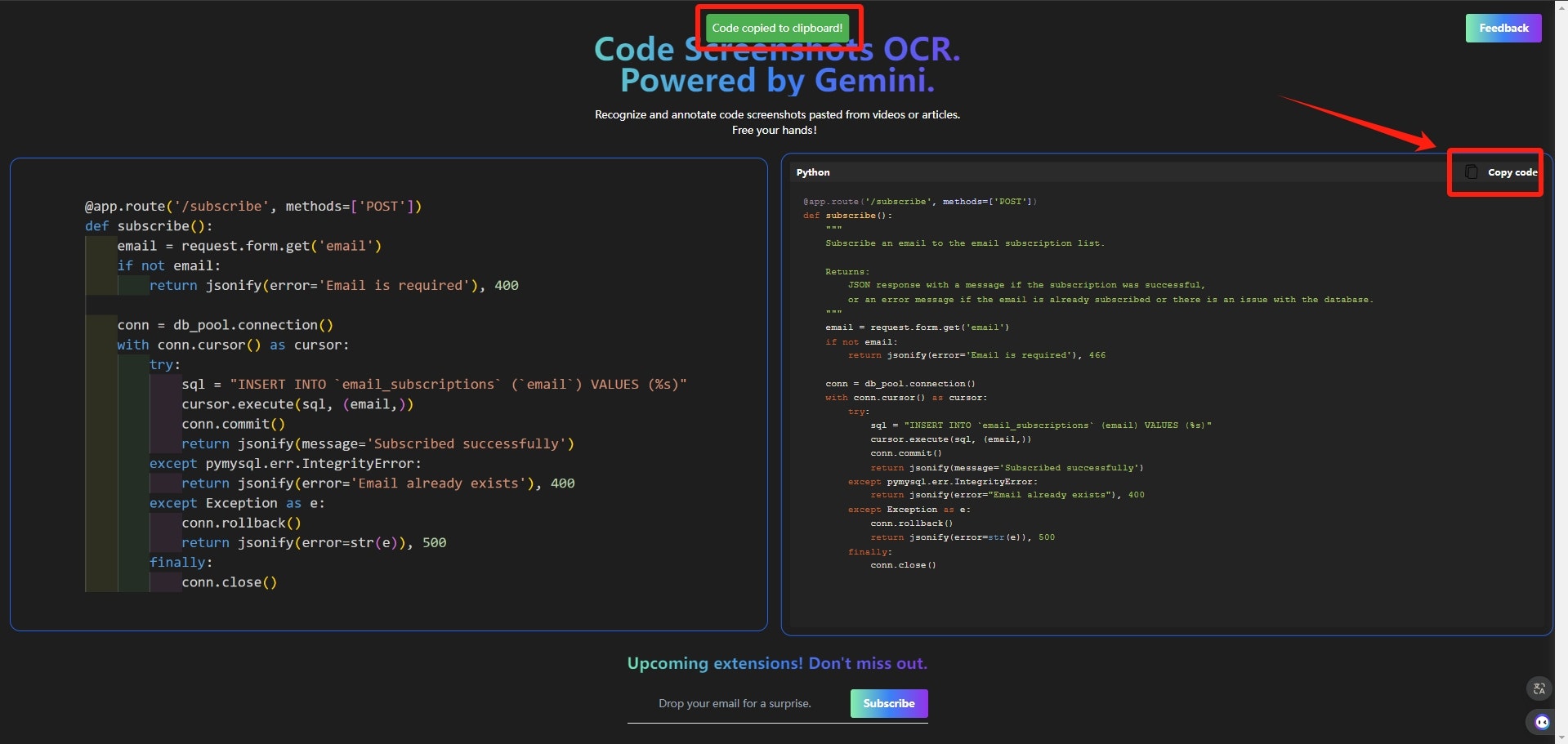Click 'JSON response with a message' docstring line
Image resolution: width=1568 pixels, height=744 pixels.
pos(1026,285)
